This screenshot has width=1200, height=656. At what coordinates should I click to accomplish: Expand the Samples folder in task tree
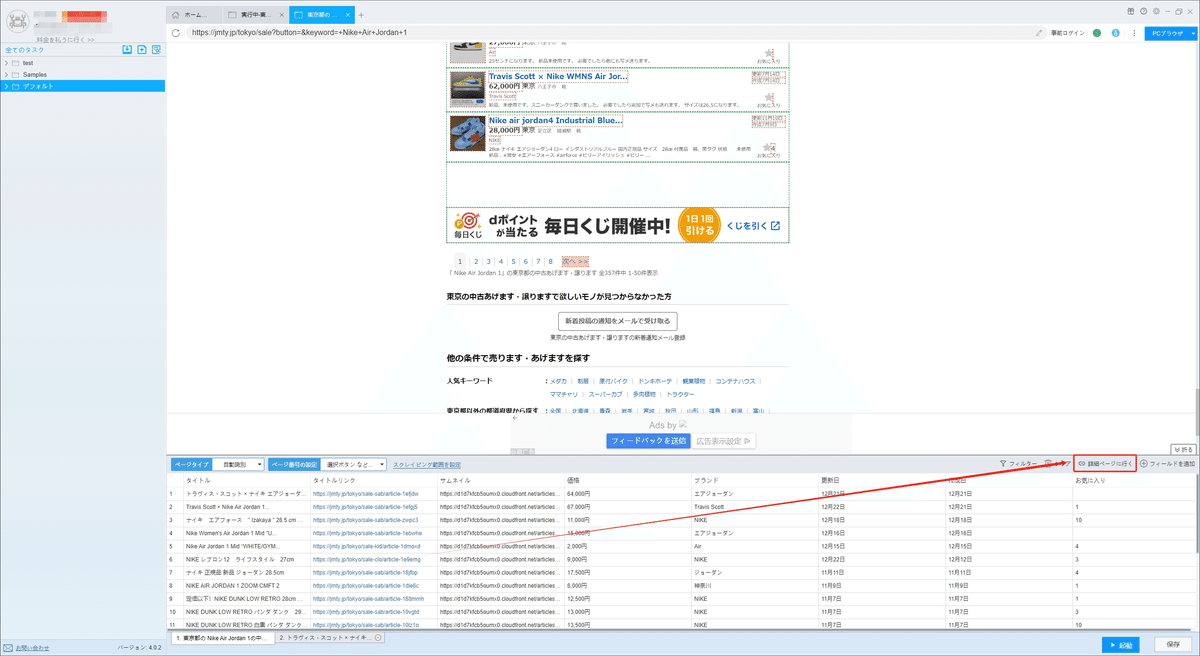6,75
